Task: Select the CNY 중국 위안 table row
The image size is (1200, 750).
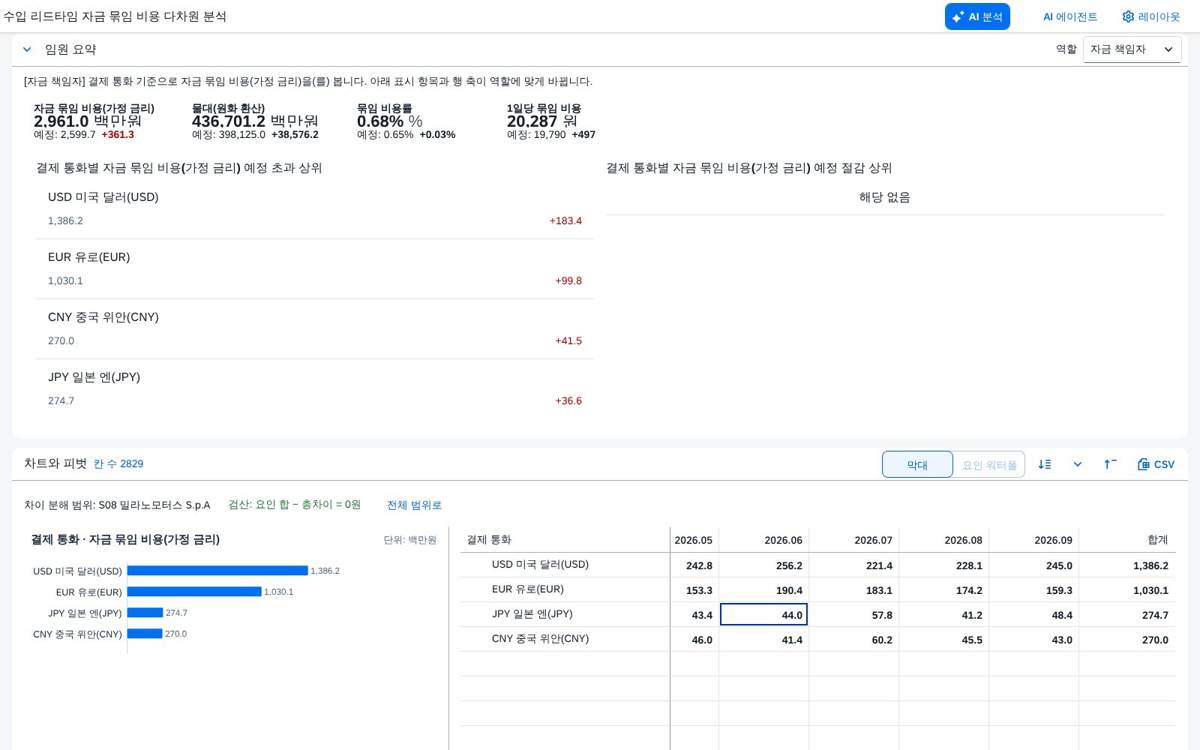Action: (x=818, y=640)
